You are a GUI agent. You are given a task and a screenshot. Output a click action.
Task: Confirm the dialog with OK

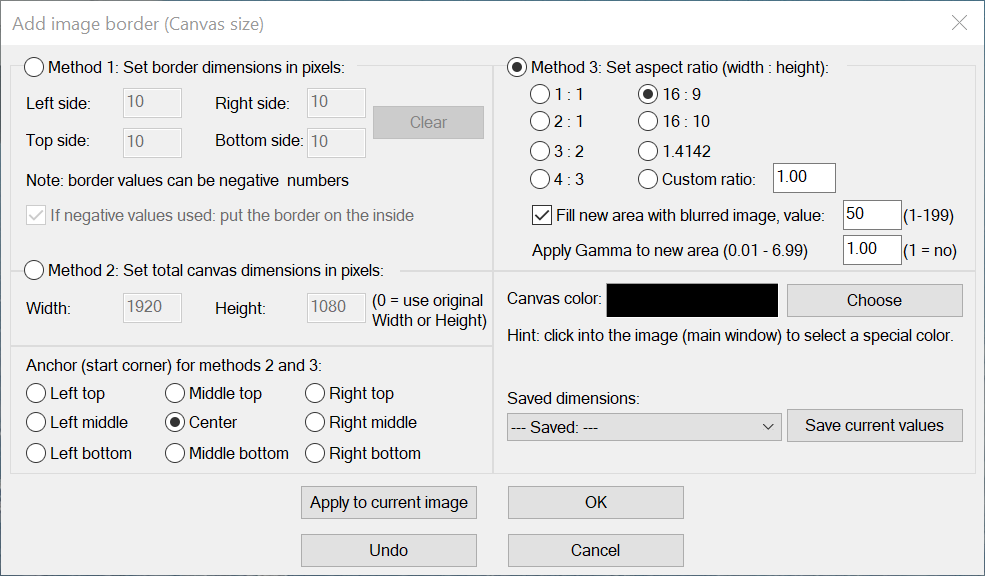pos(596,503)
